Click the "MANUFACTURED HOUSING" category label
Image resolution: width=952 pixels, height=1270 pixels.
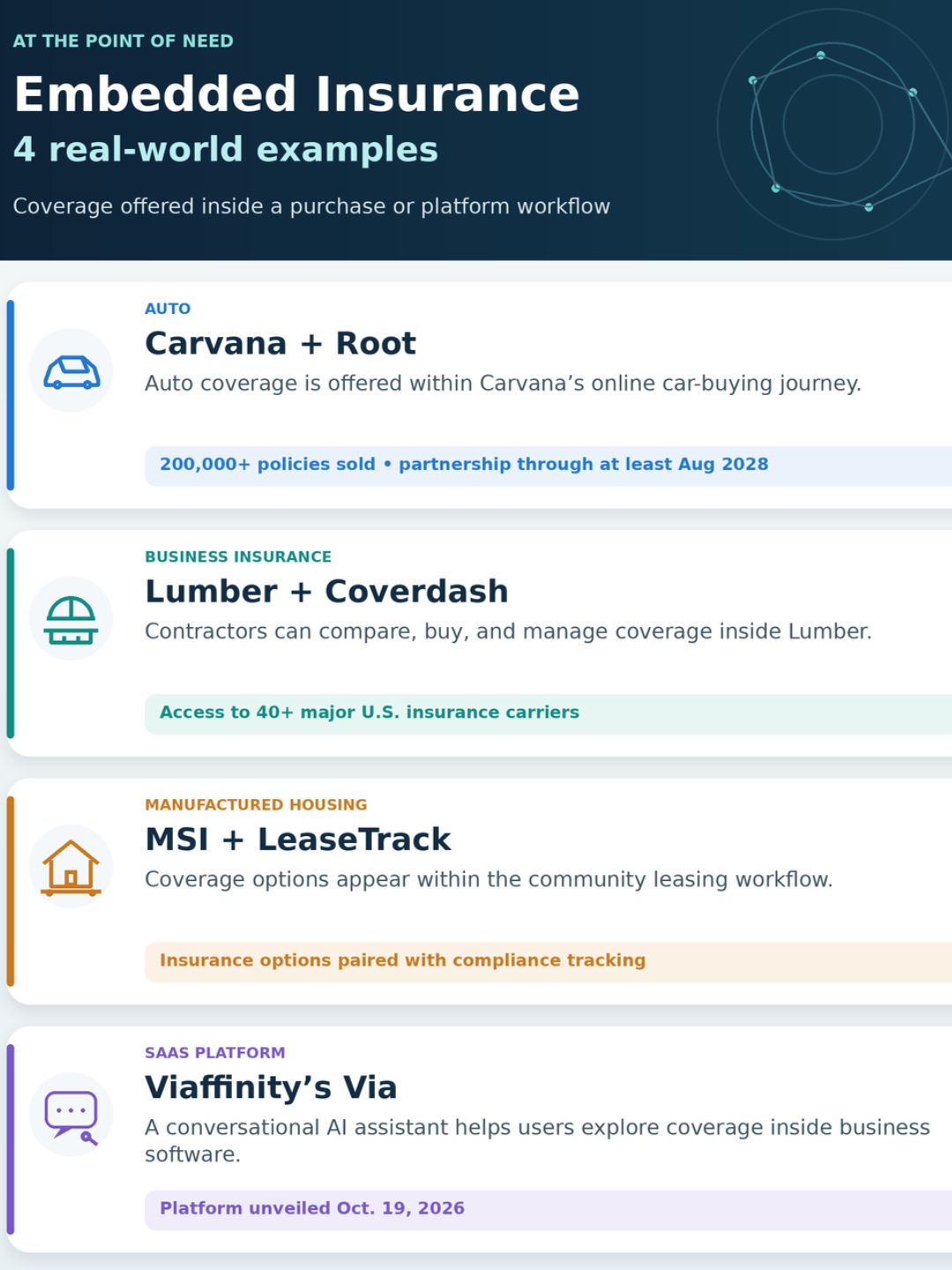click(x=256, y=804)
